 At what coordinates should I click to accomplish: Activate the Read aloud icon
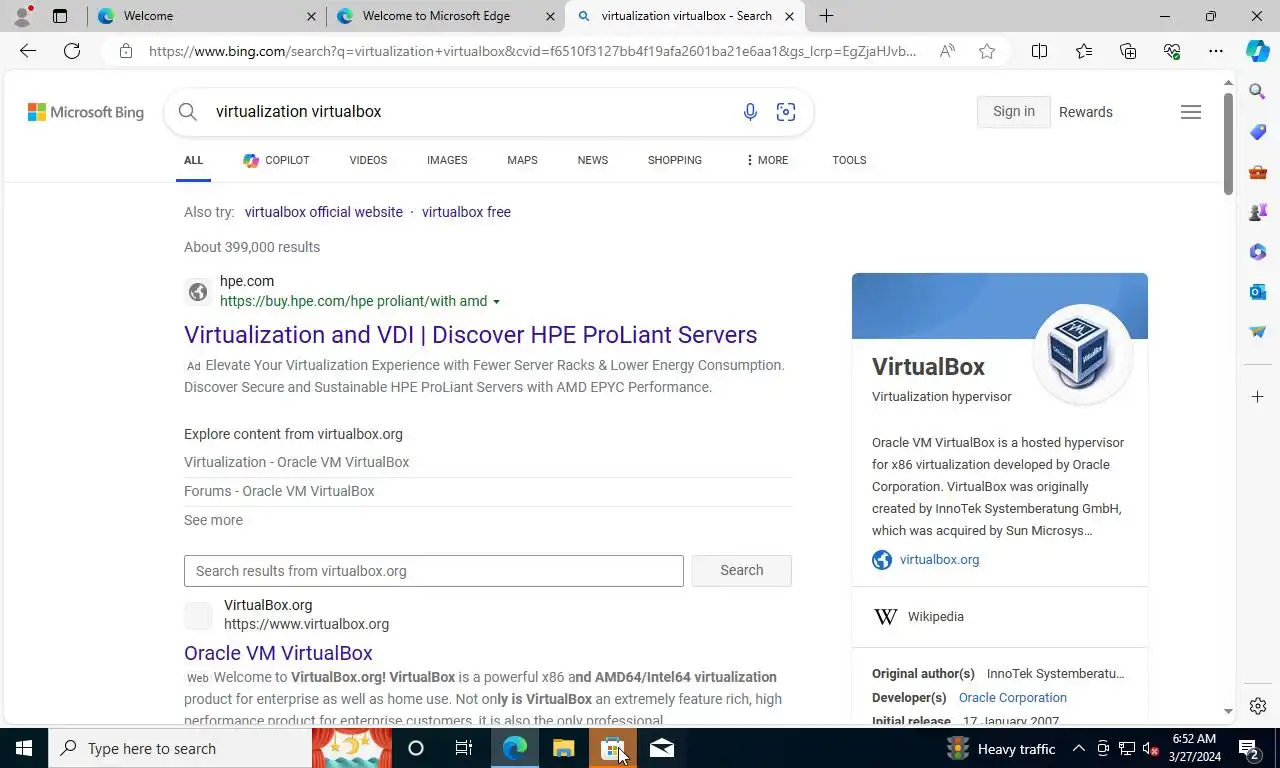(947, 51)
